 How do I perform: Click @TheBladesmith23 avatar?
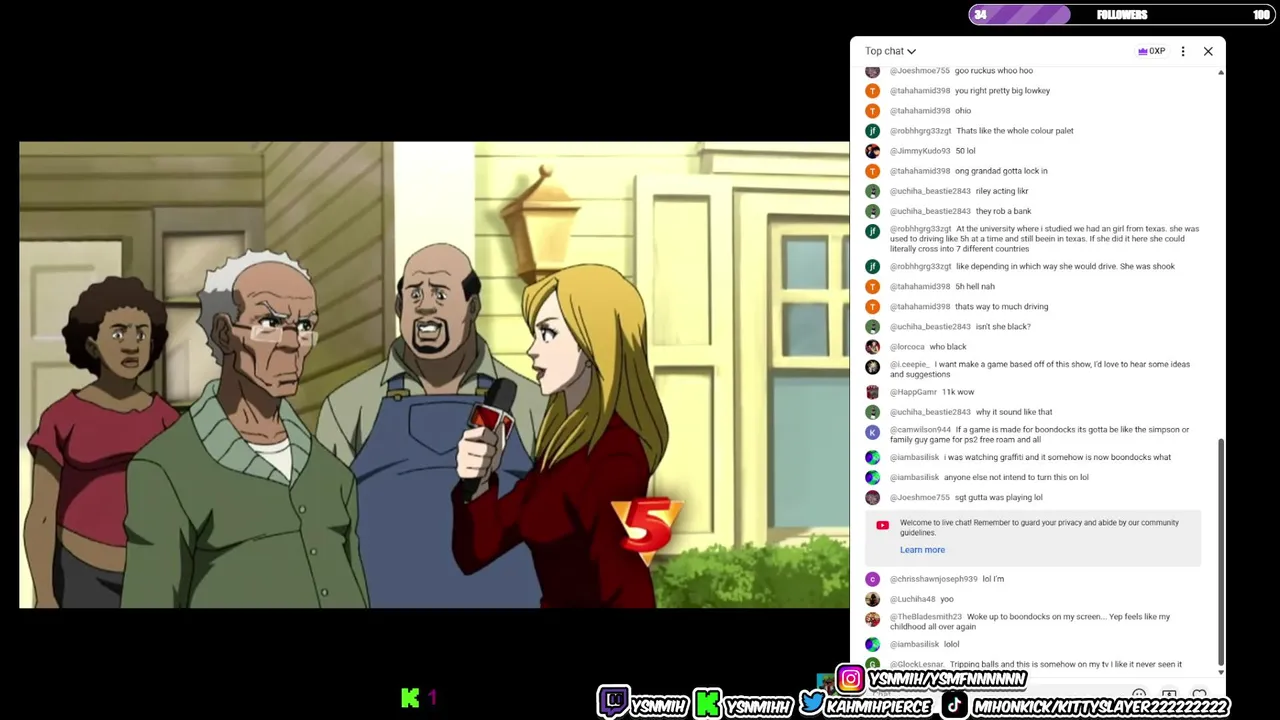coord(872,619)
